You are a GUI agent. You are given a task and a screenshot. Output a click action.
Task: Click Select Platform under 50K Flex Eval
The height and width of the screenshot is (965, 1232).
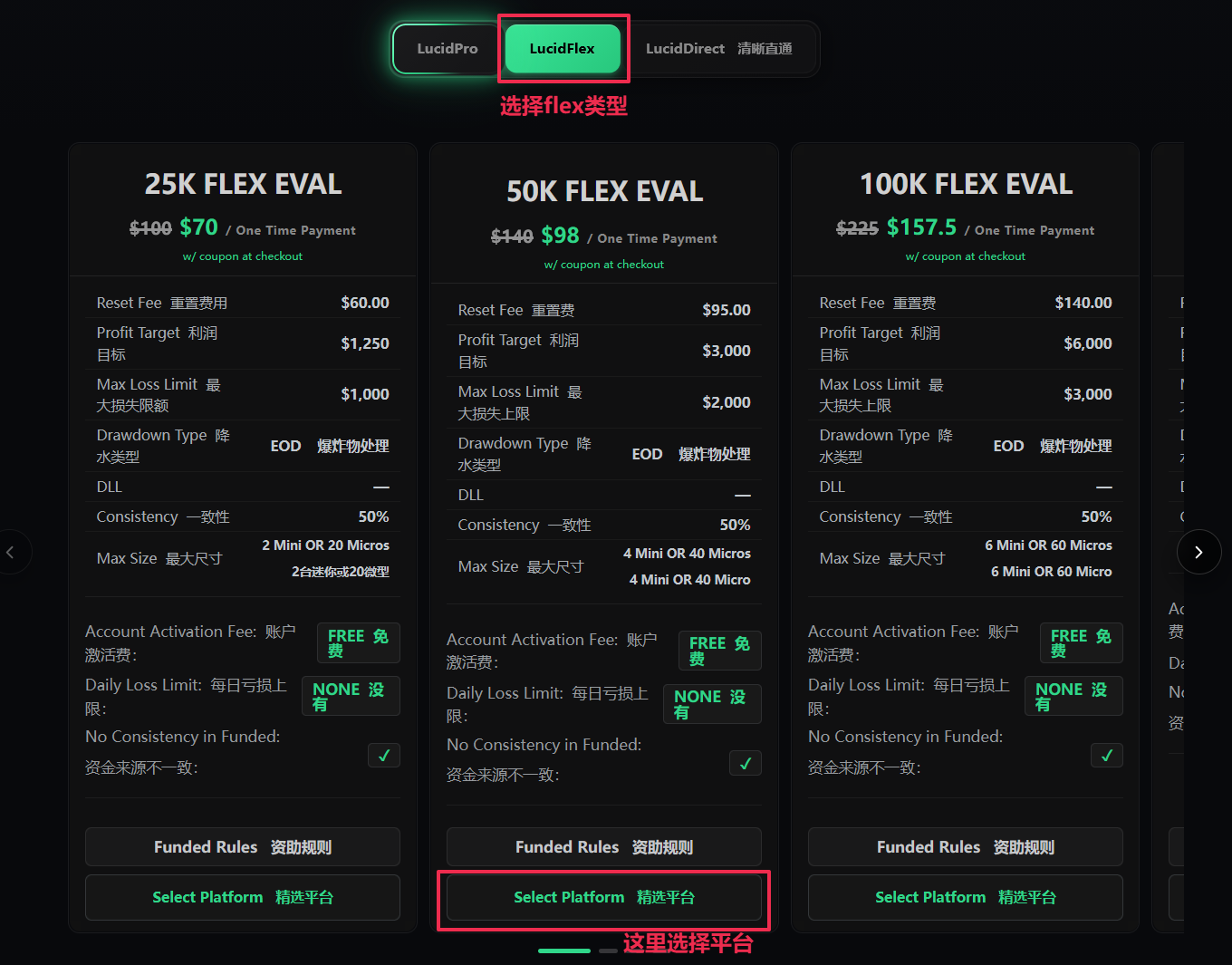[604, 897]
